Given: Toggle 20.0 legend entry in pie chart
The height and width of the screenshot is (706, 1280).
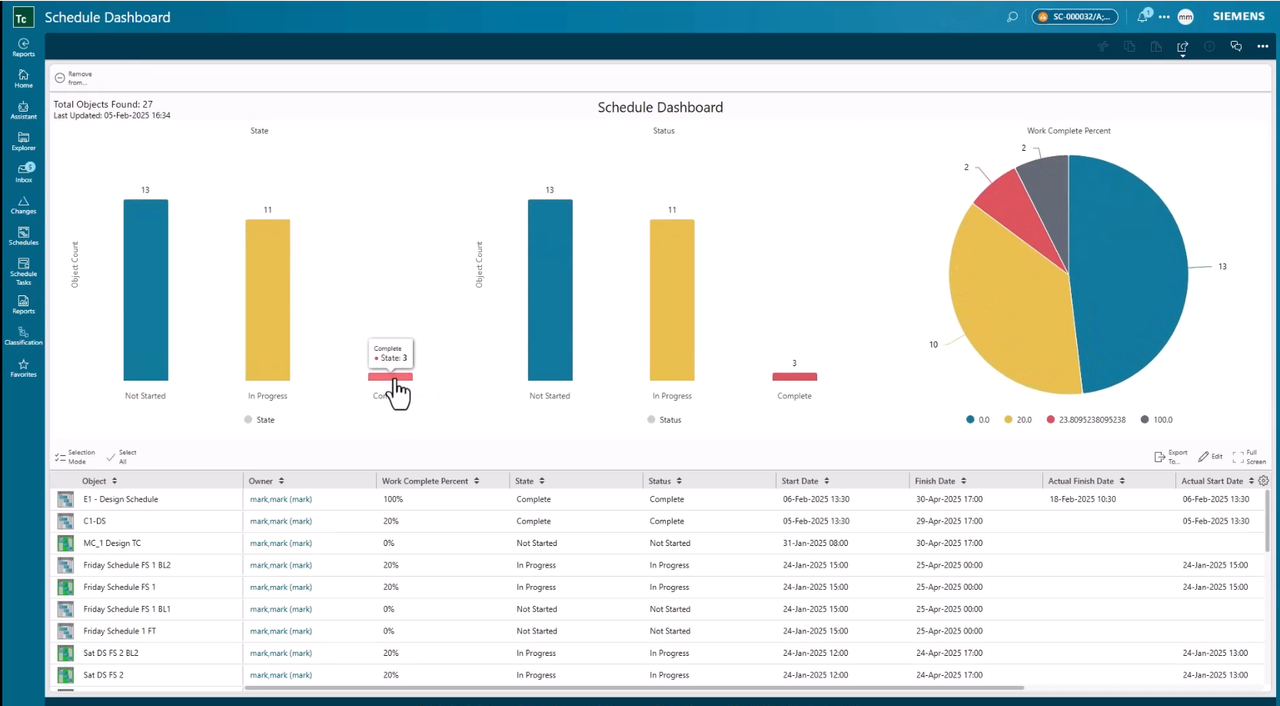Looking at the screenshot, I should click(1016, 420).
